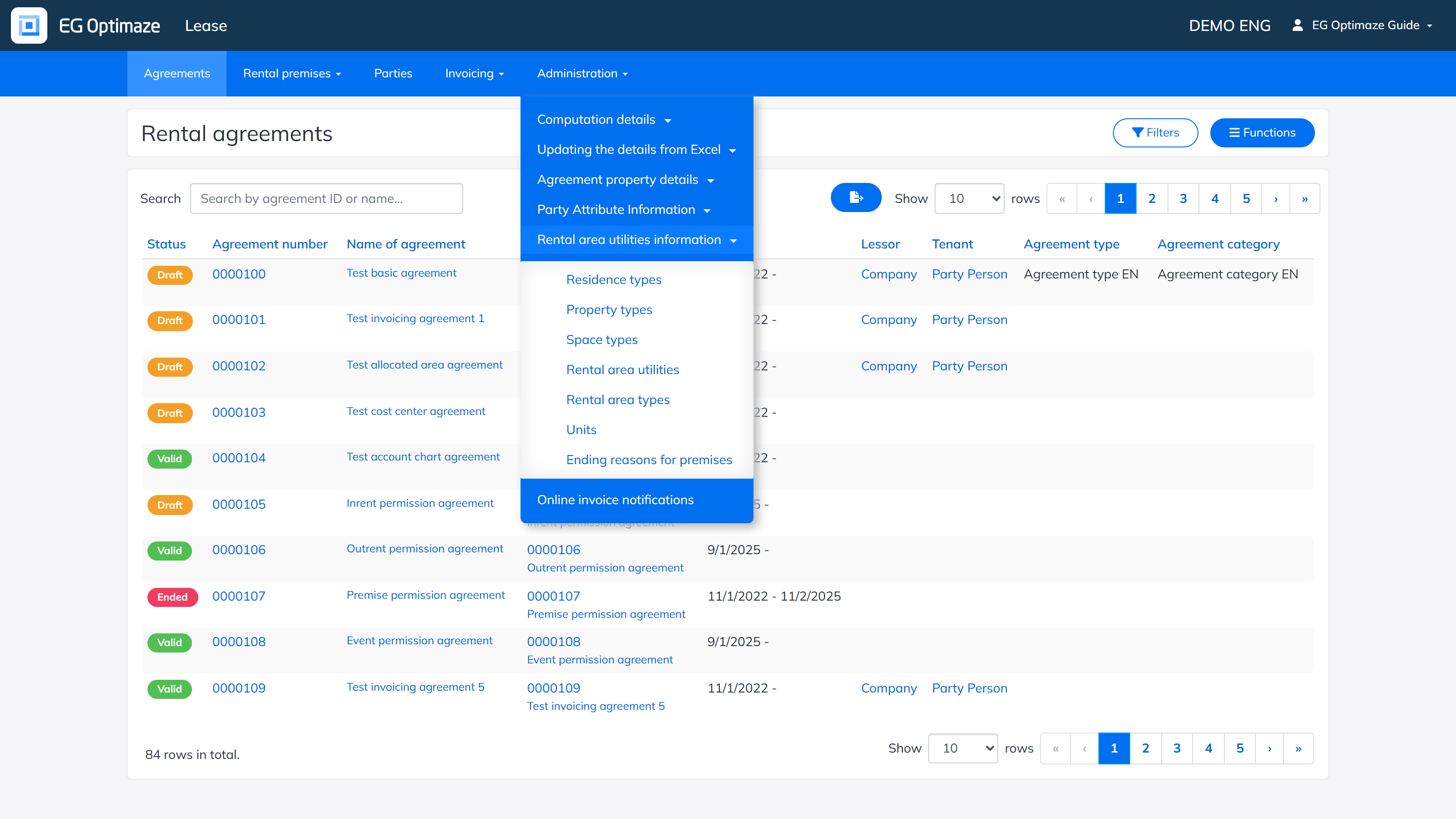Viewport: 1456px width, 819px height.
Task: Open Event permission agreement in name column
Action: (x=419, y=640)
